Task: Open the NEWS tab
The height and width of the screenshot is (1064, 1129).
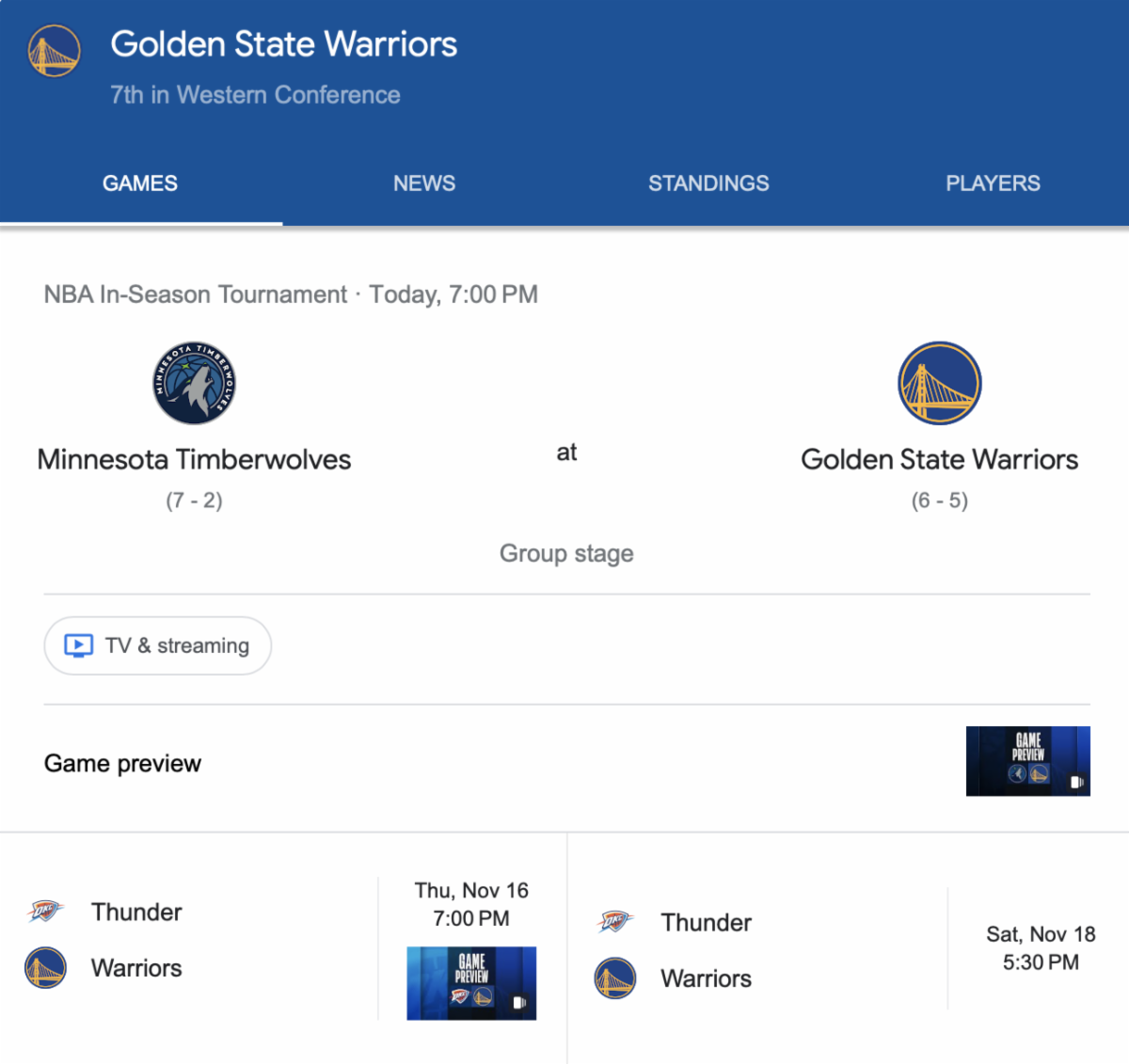Action: [424, 183]
